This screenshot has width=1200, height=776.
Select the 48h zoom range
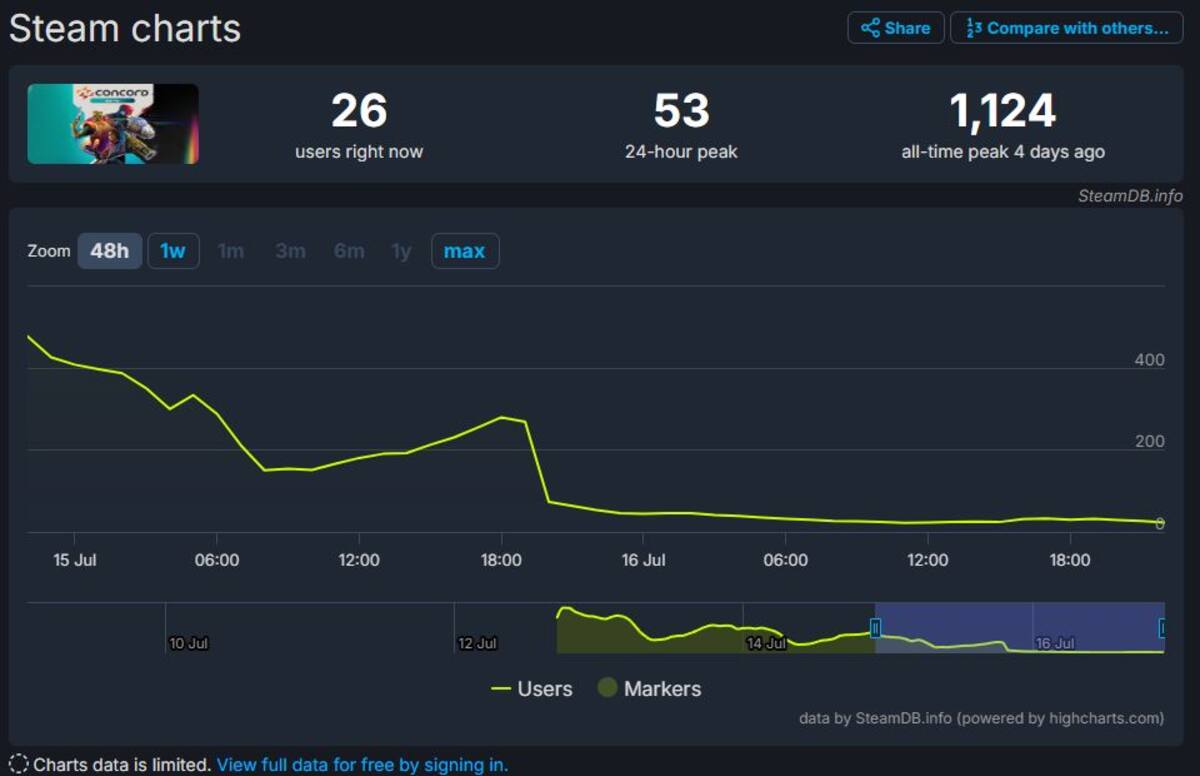pos(110,251)
